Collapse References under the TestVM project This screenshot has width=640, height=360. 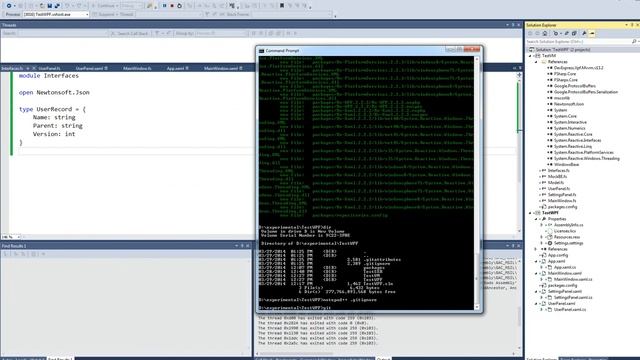(x=536, y=62)
